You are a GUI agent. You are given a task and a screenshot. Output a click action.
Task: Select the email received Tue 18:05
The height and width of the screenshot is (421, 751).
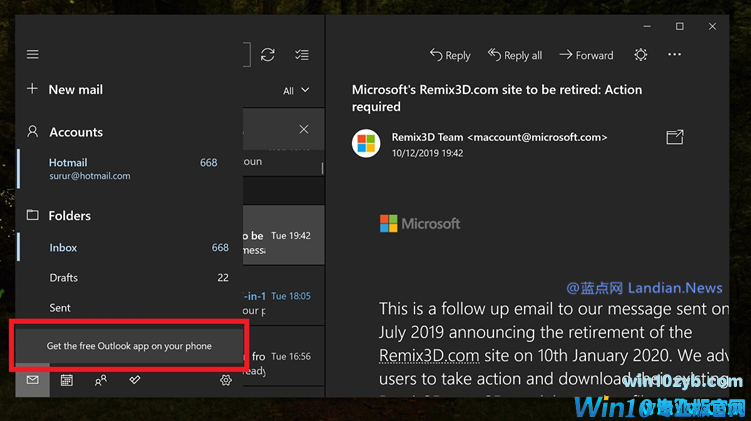(284, 296)
